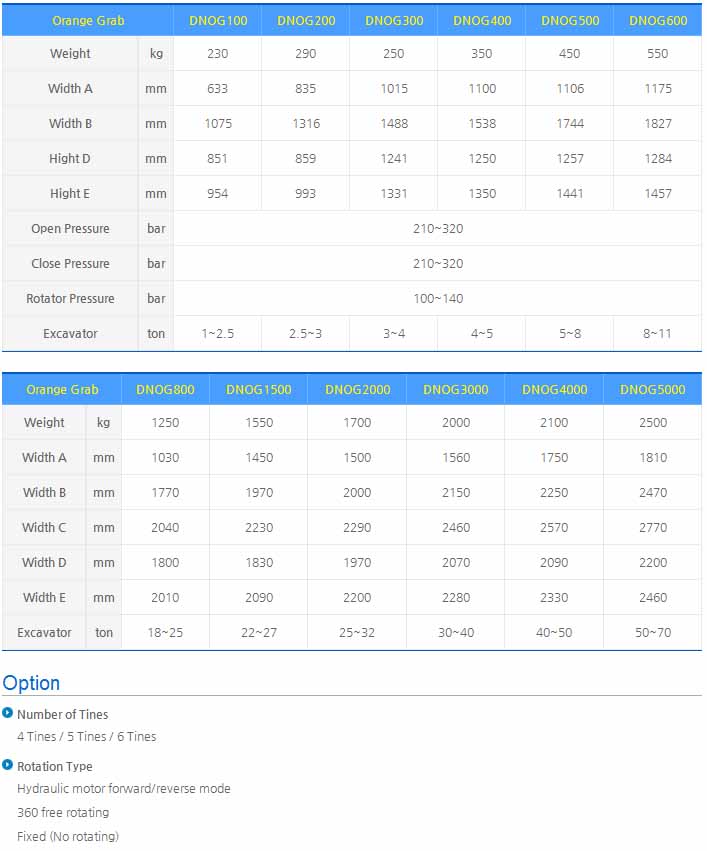Screen dimensions: 707x851
Task: Click the Rotator Pressure row label
Action: point(70,299)
